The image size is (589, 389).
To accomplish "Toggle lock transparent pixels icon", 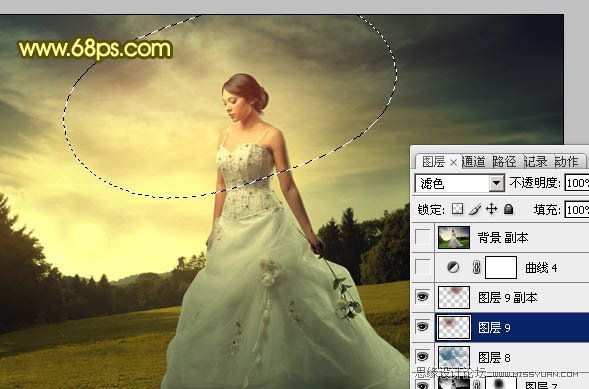I will click(x=457, y=209).
